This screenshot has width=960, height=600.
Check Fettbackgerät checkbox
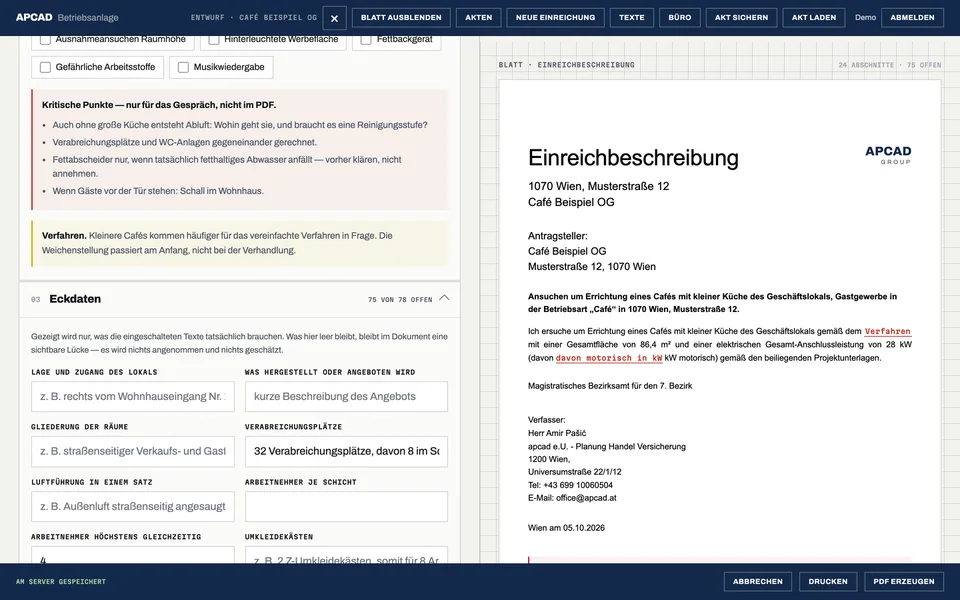(366, 39)
